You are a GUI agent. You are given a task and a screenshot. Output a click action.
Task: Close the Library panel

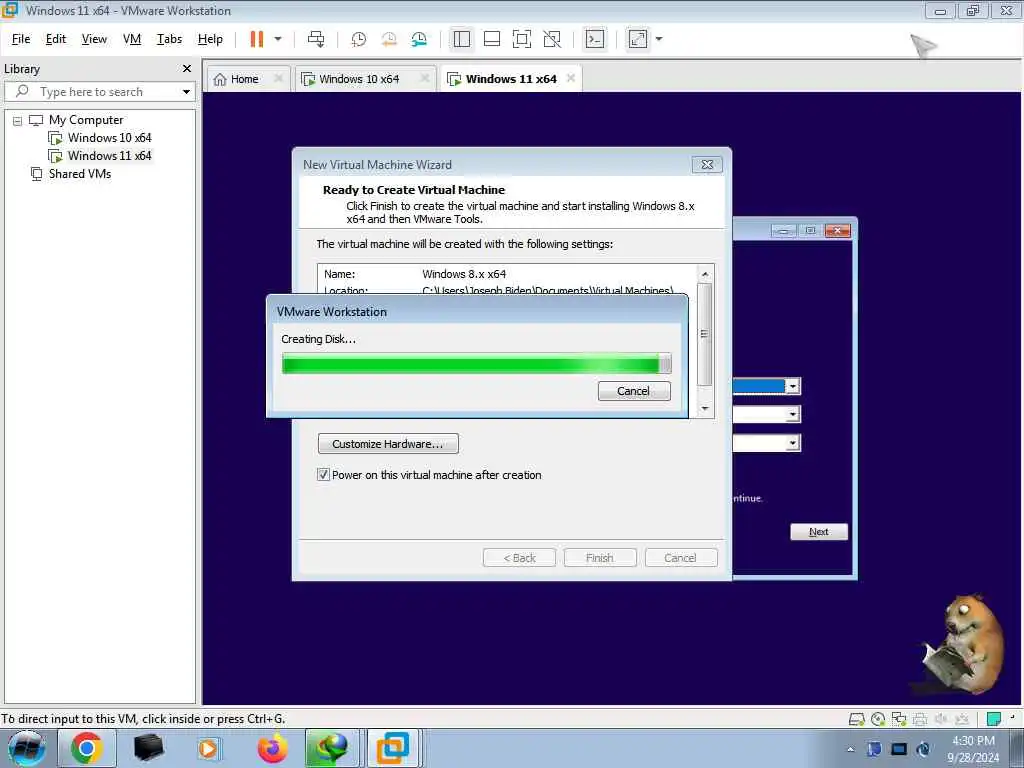pyautogui.click(x=187, y=69)
